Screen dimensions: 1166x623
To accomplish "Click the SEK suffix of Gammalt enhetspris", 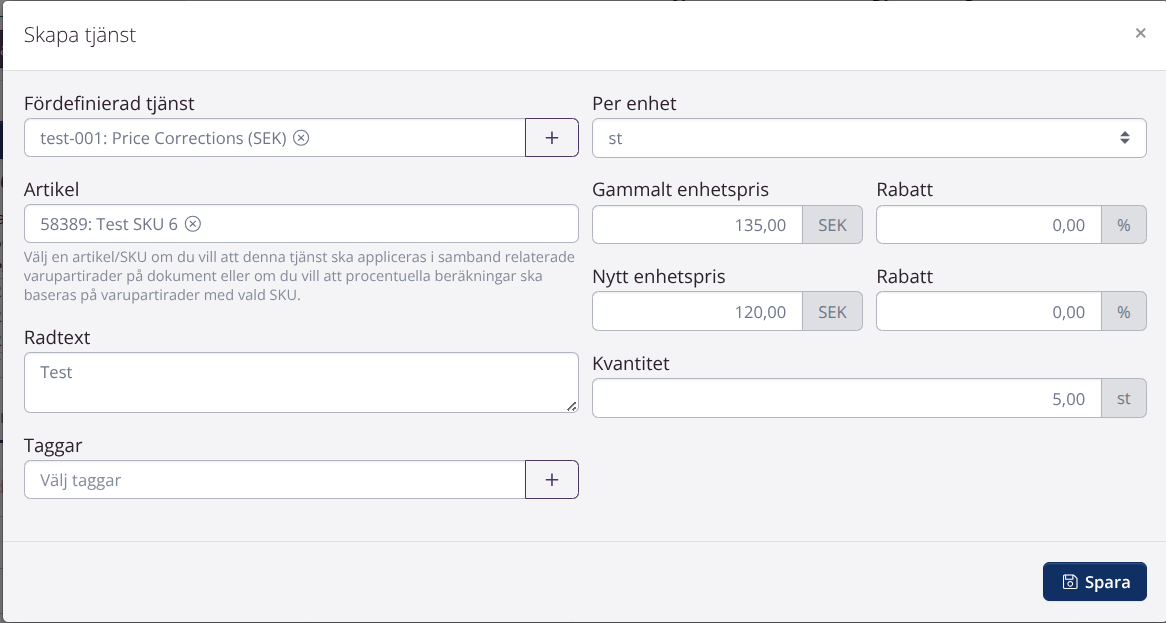I will 832,225.
